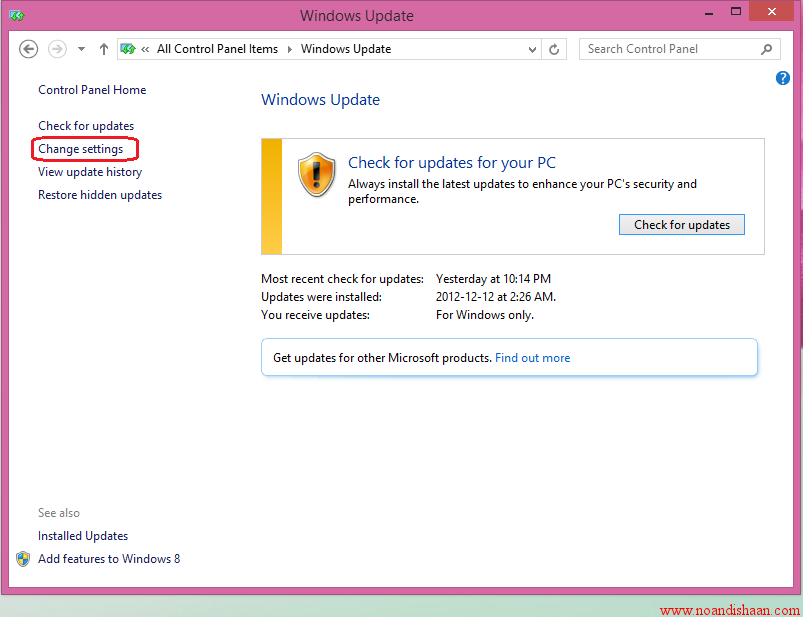This screenshot has height=617, width=803.
Task: Click the title bar Windows Update icon
Action: [17, 16]
